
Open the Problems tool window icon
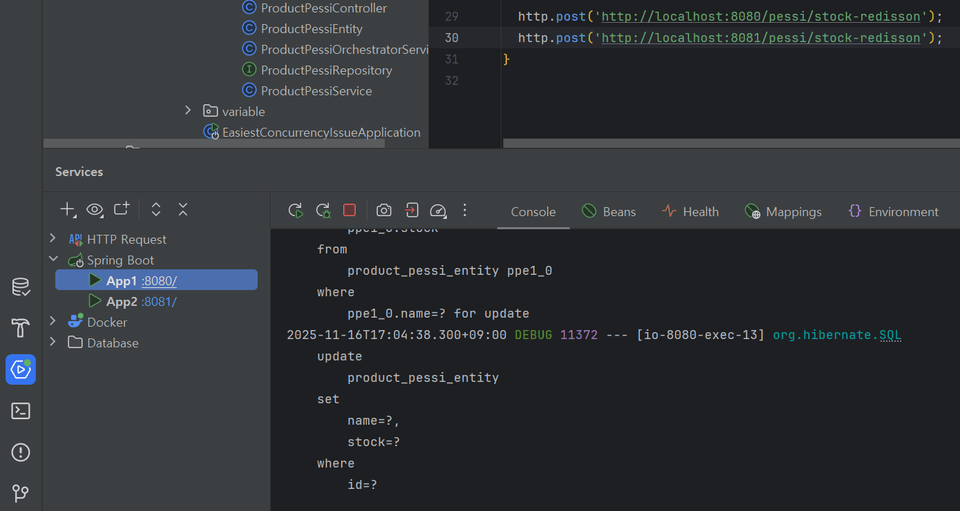[x=21, y=452]
